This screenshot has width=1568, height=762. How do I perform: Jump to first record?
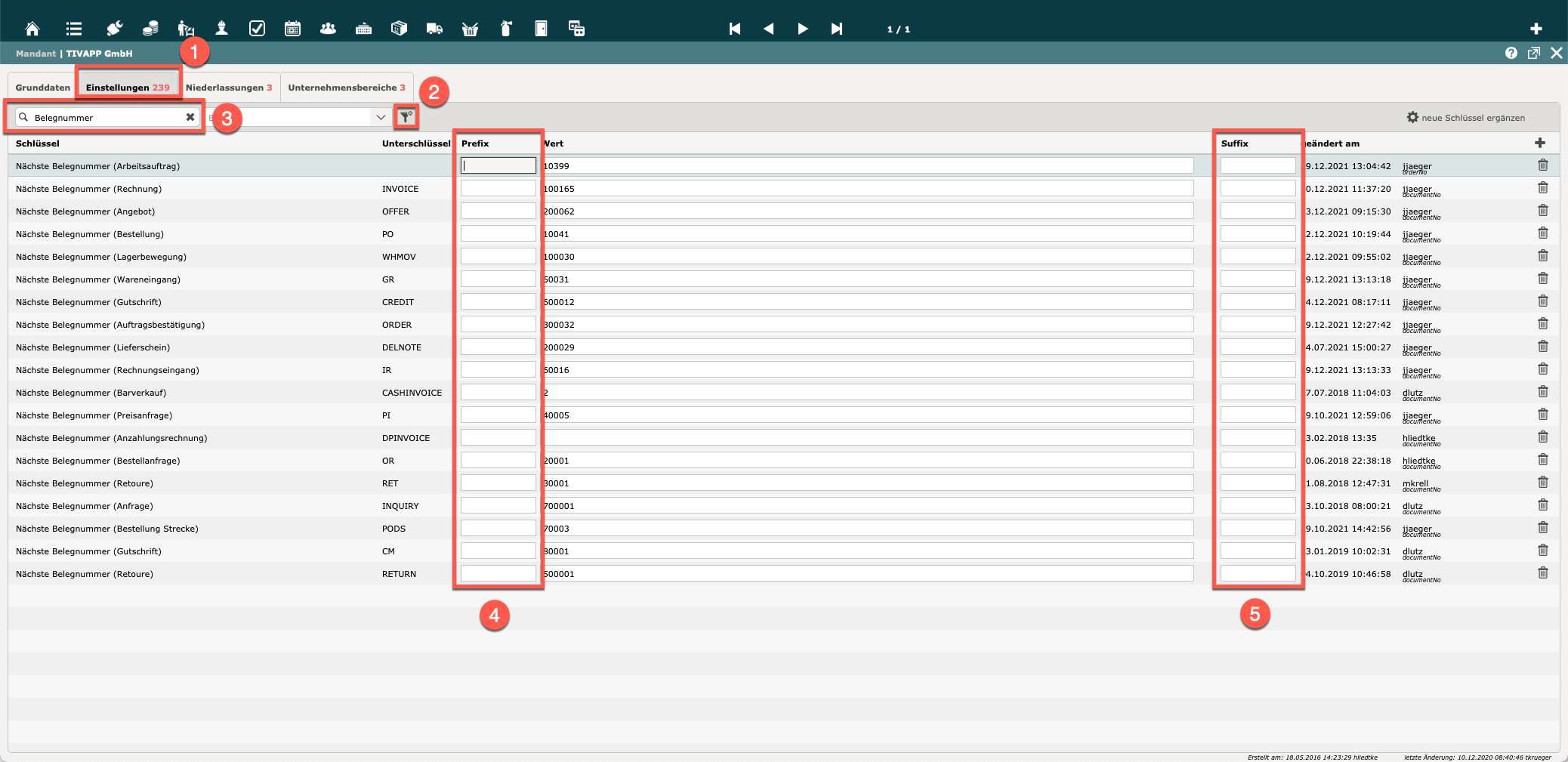coord(734,29)
